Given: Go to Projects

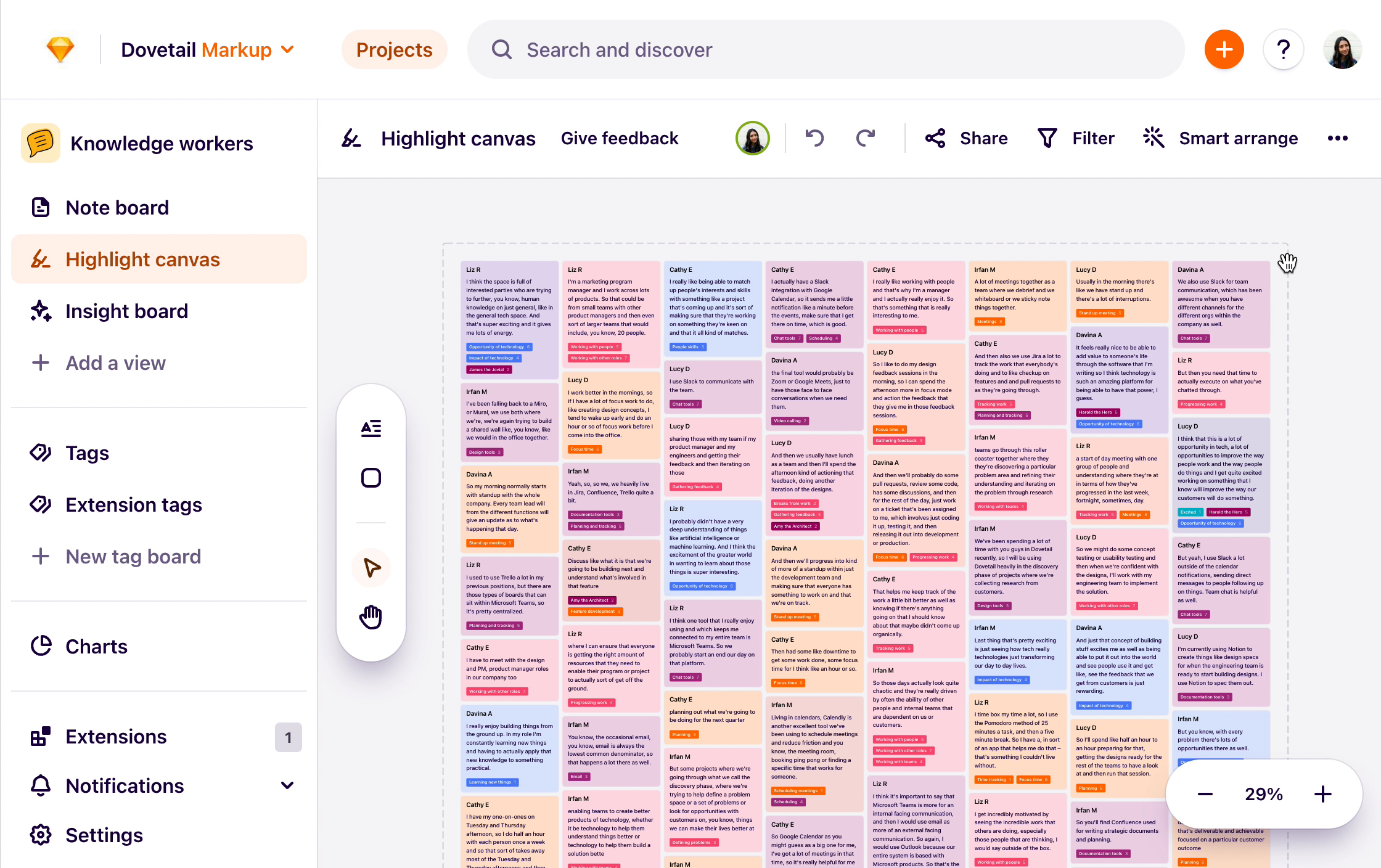Looking at the screenshot, I should (394, 49).
